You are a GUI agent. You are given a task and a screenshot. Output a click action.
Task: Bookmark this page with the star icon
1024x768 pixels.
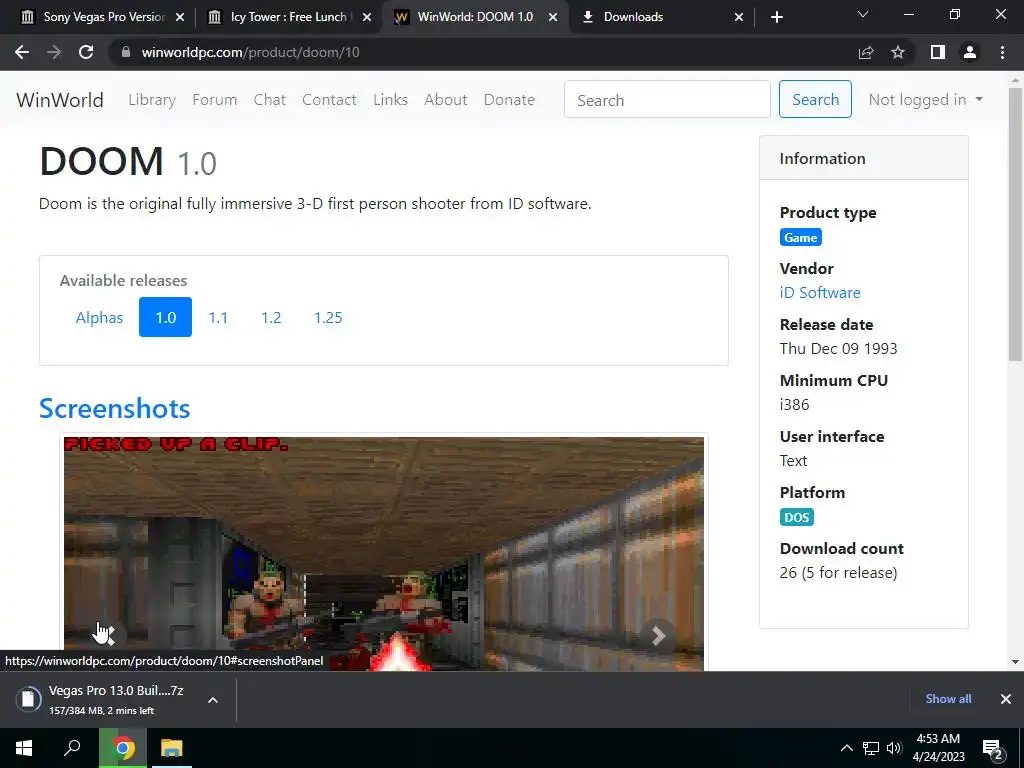(898, 52)
